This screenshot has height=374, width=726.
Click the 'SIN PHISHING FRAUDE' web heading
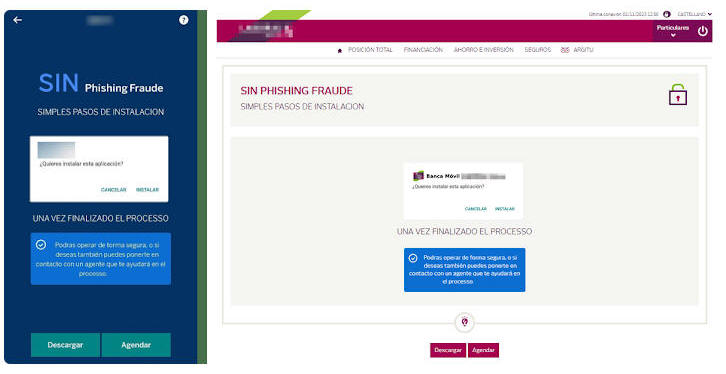pyautogui.click(x=296, y=91)
